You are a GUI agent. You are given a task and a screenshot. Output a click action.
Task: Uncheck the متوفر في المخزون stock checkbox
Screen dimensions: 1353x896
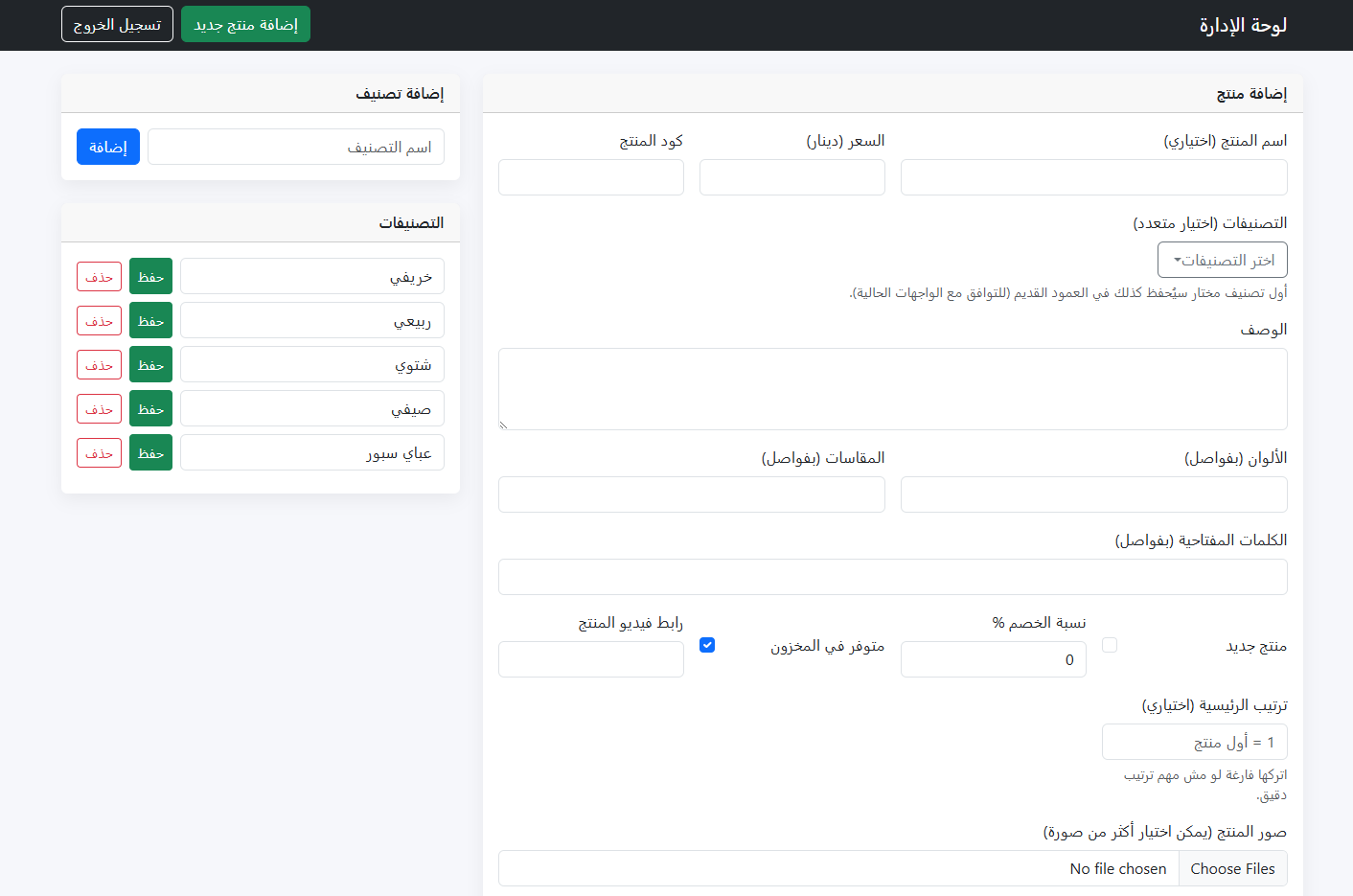pyautogui.click(x=707, y=645)
